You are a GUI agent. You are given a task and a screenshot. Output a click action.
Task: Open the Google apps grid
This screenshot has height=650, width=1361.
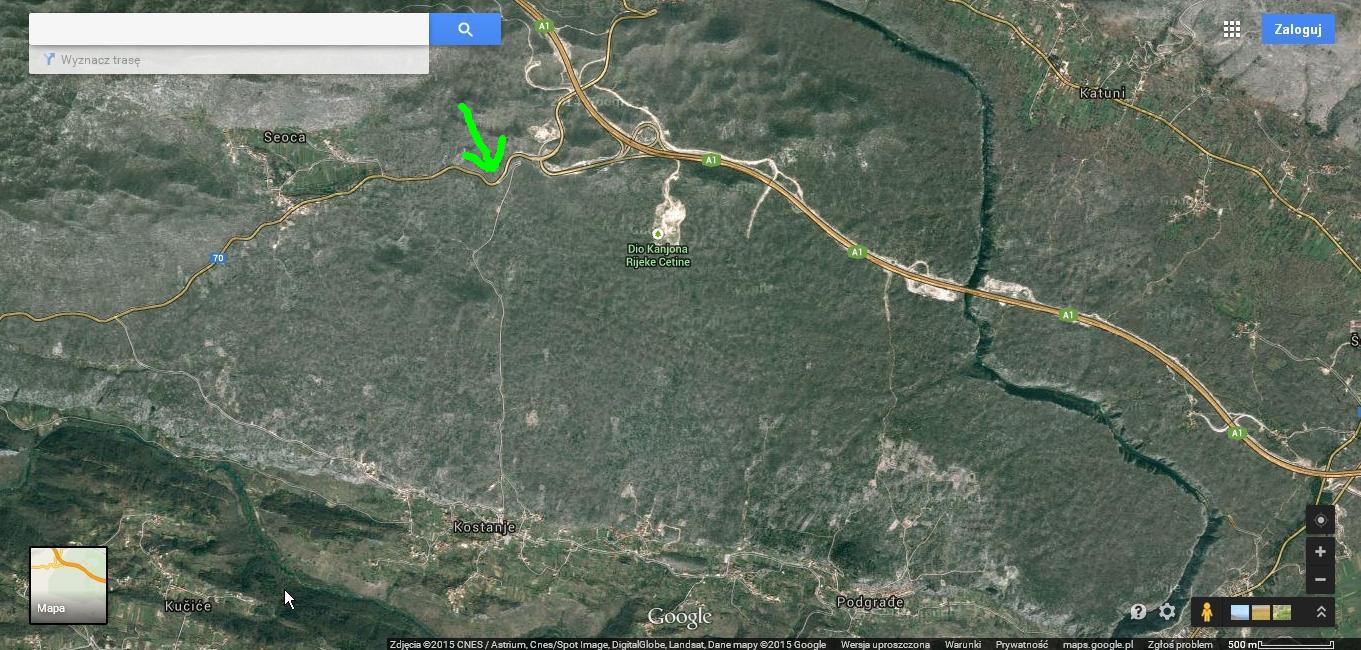click(1232, 29)
